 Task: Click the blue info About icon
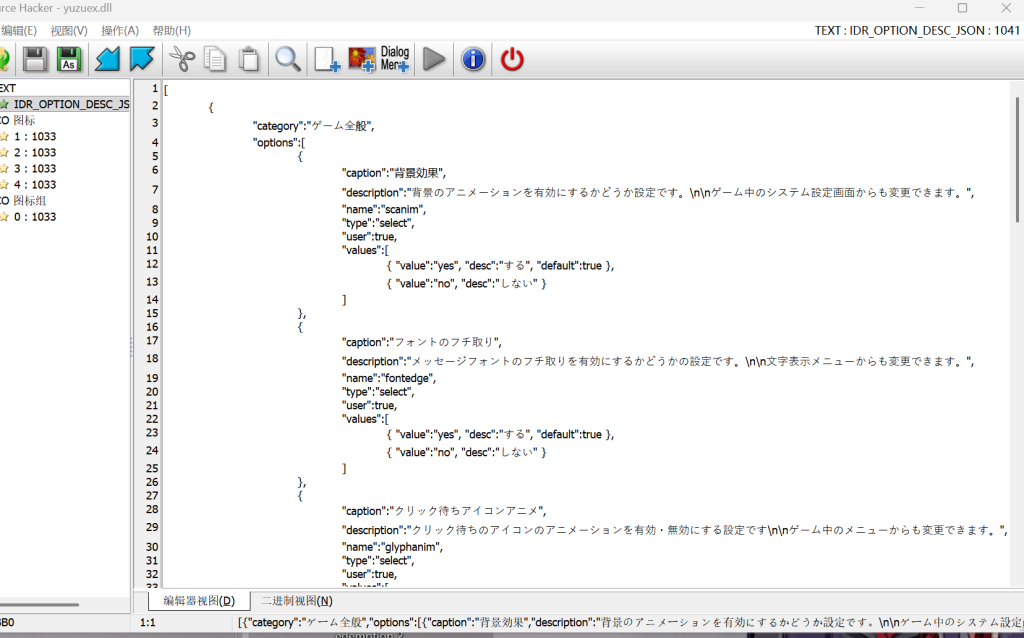click(473, 60)
